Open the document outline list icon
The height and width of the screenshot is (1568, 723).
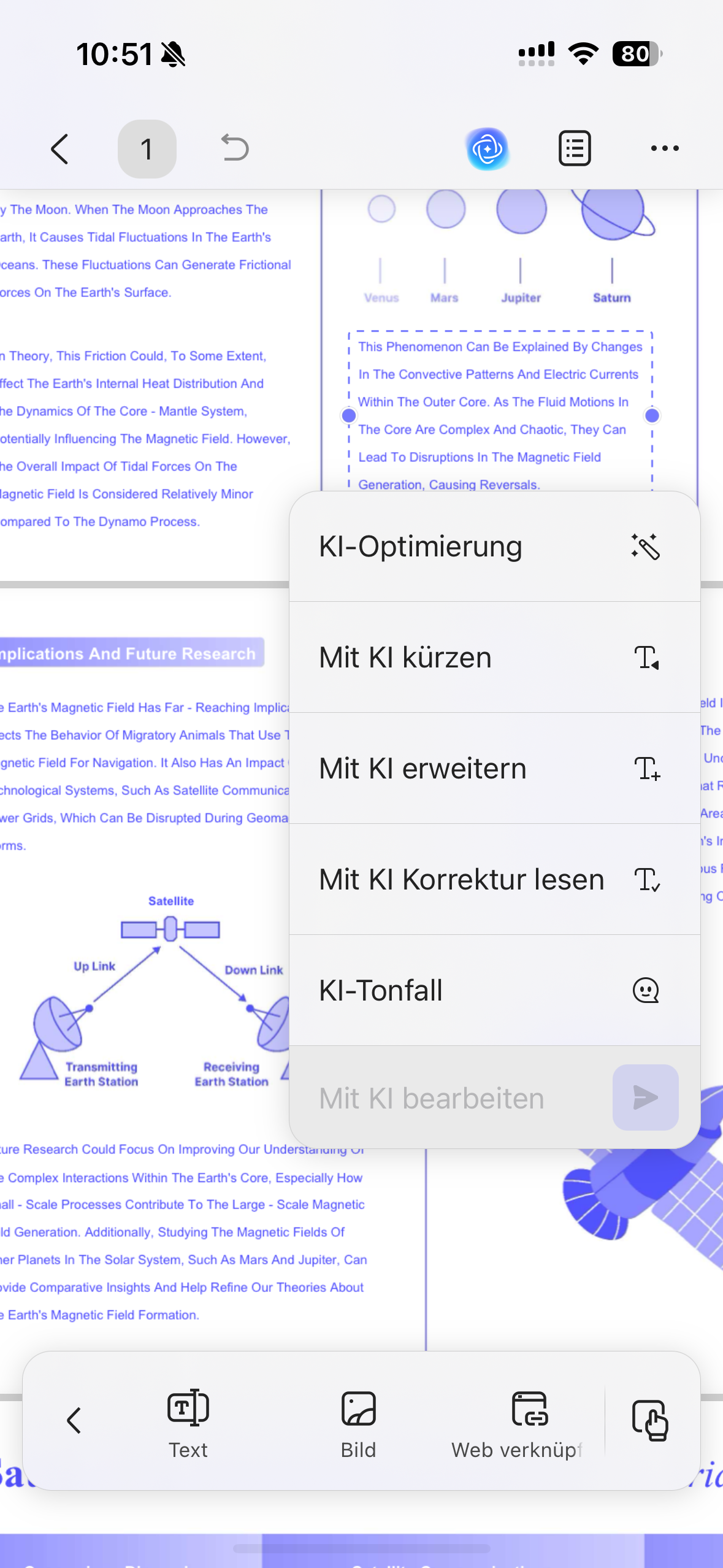point(575,148)
